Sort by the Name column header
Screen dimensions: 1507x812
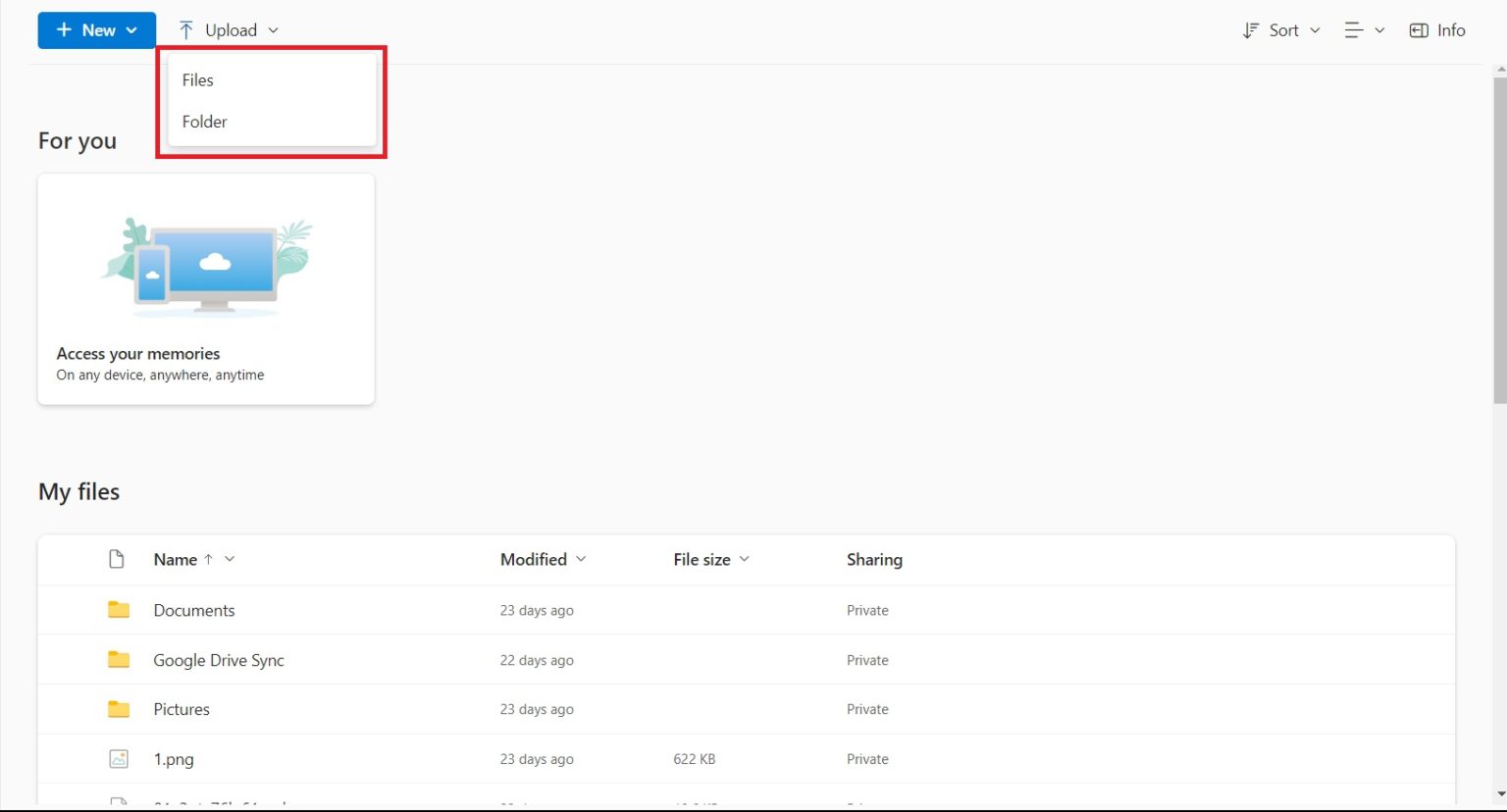175,559
